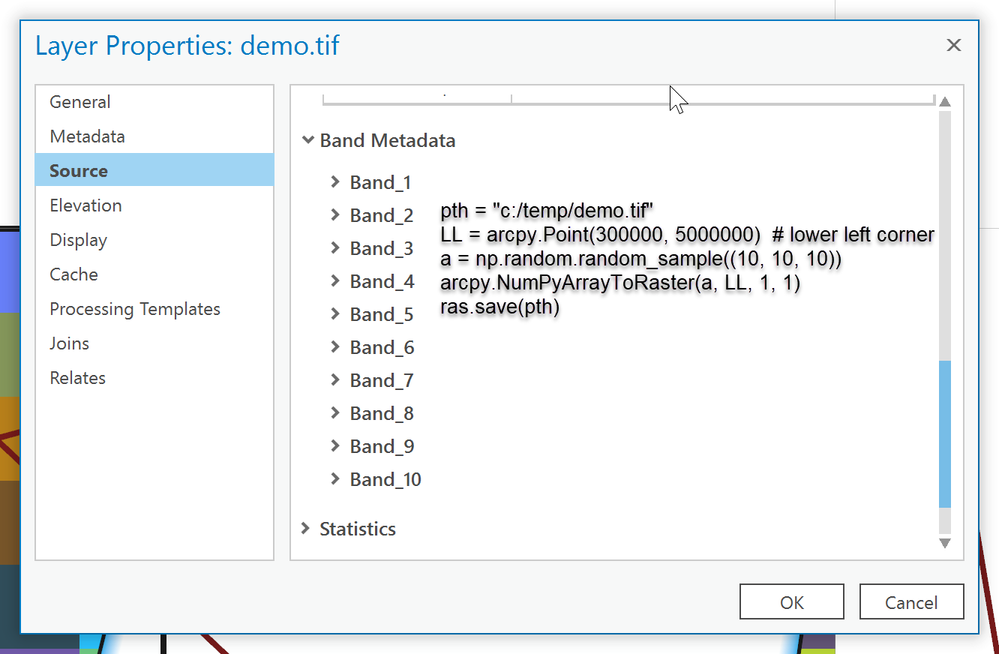The width and height of the screenshot is (999, 654).
Task: Go to the Display tab
Action: [x=78, y=240]
